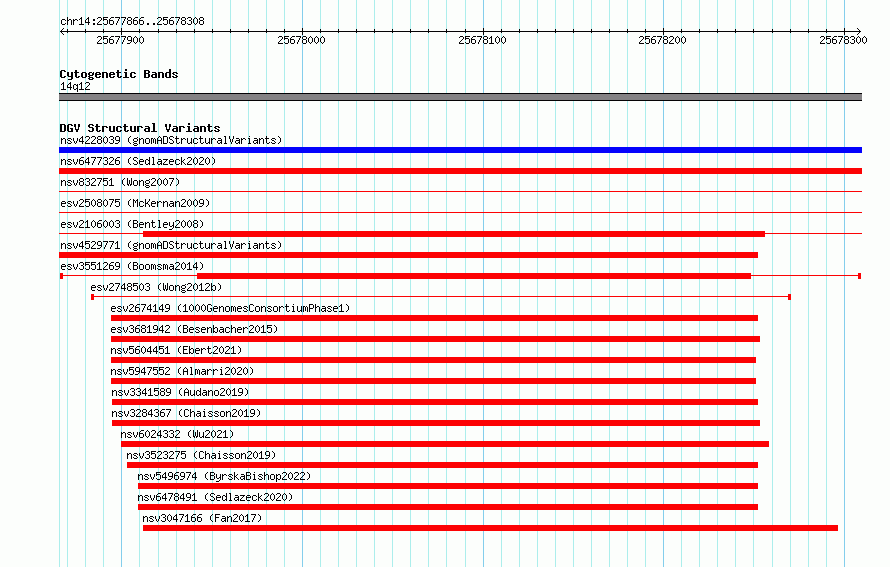Select the red bar under nsv6024332 (Wu2021)
The image size is (890, 567).
[x=445, y=444]
